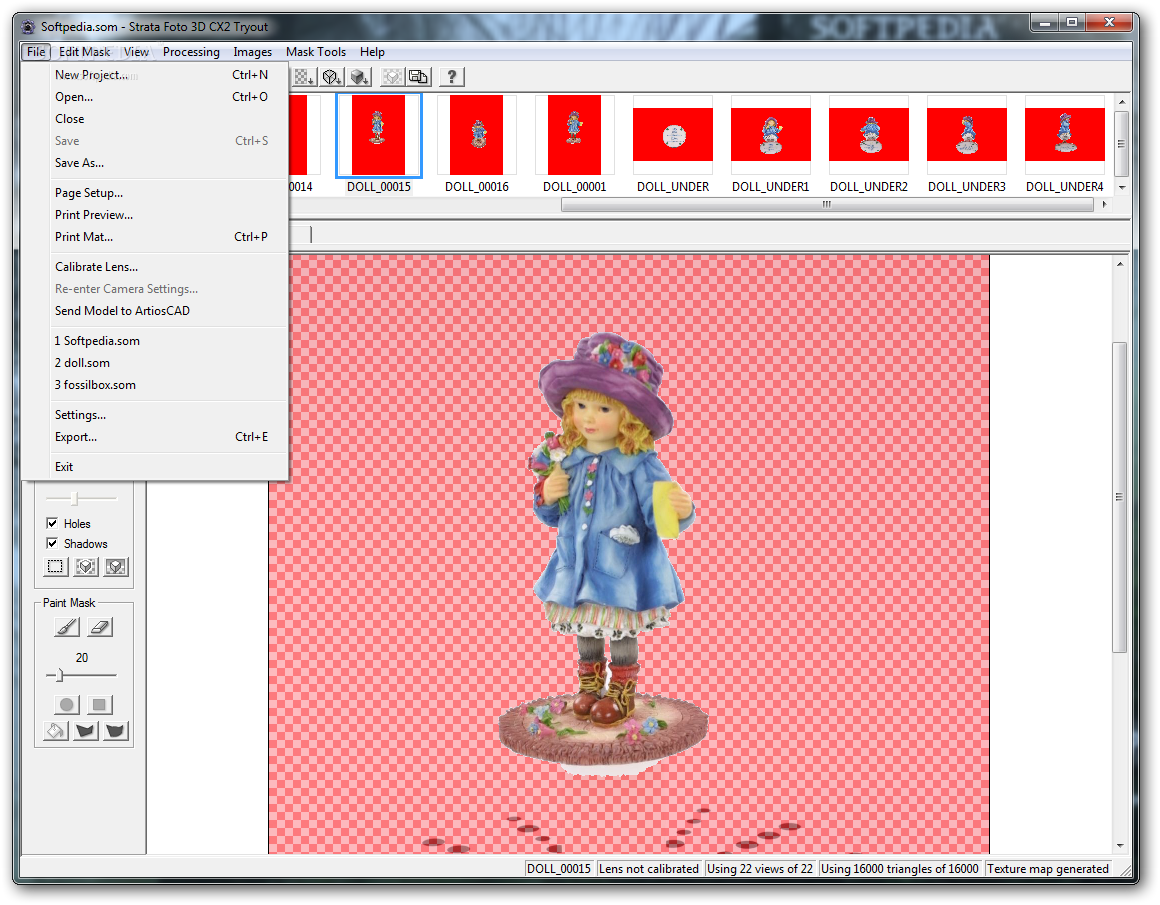Click the thumbnail strip horizontal scrollbar

[827, 204]
